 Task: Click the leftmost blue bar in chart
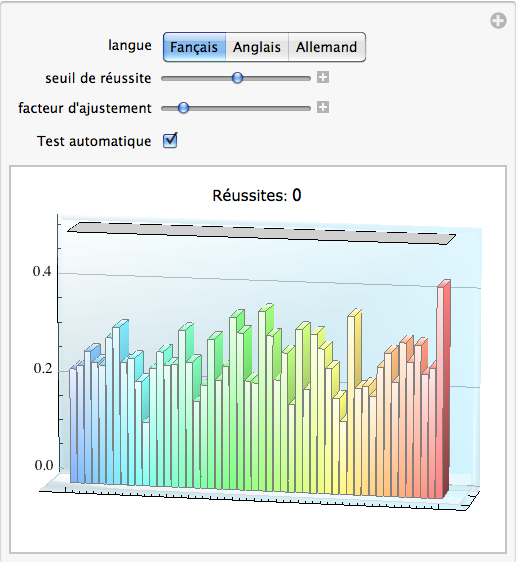coord(73,425)
